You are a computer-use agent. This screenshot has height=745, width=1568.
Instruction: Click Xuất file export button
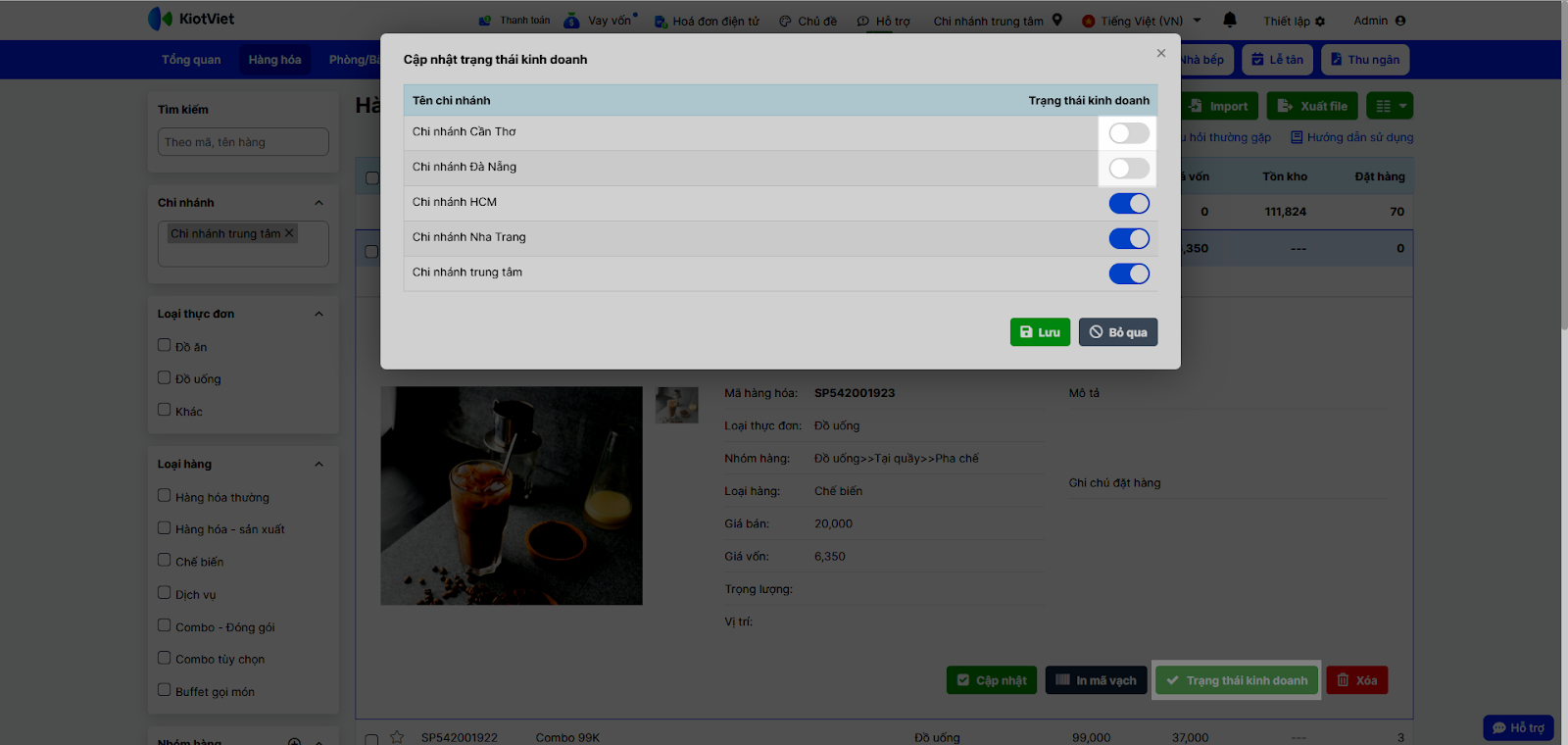point(1313,106)
